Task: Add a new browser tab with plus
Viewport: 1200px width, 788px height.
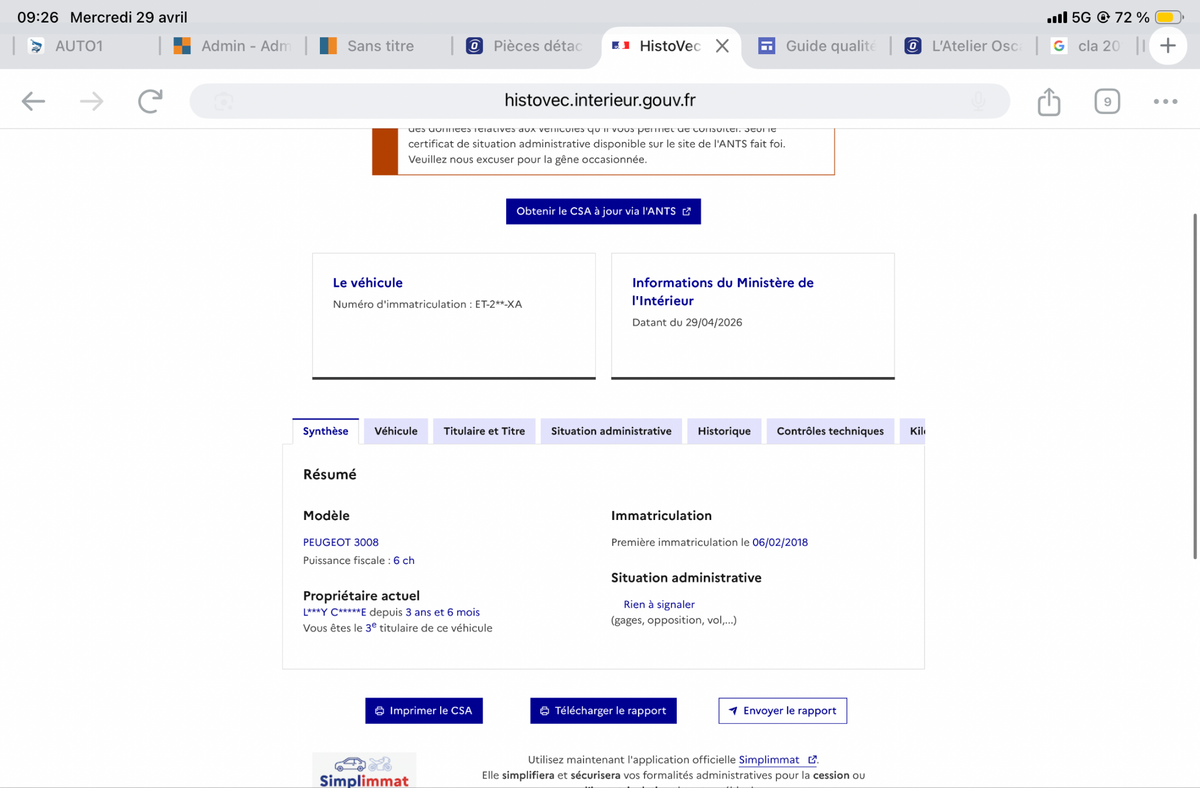Action: [1167, 46]
